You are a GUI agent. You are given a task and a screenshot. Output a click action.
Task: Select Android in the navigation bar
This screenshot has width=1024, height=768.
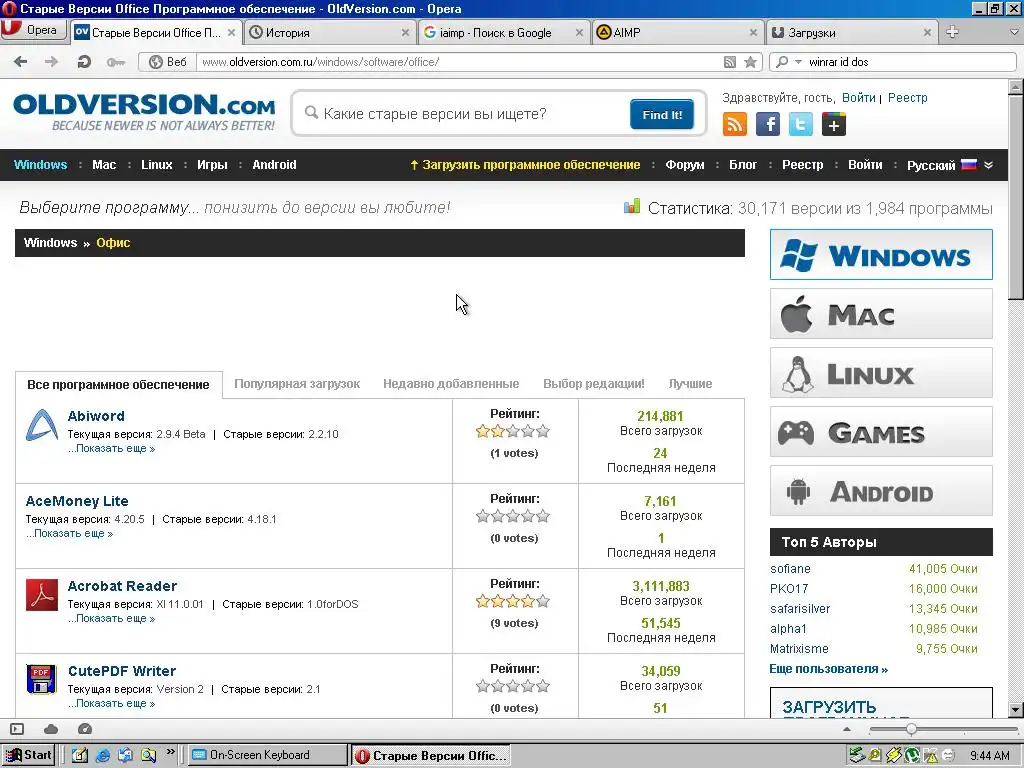(274, 165)
